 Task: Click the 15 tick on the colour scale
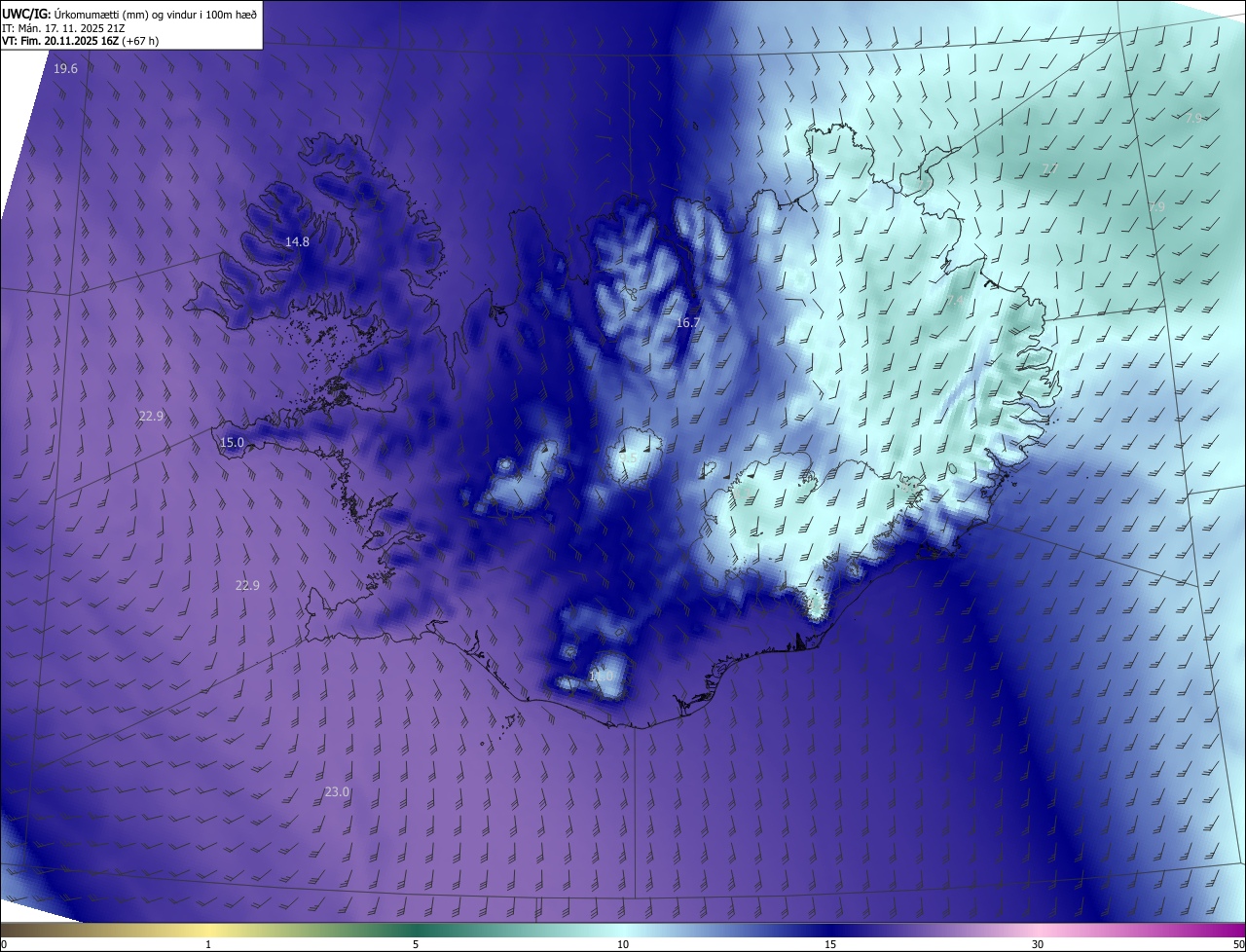(x=830, y=944)
